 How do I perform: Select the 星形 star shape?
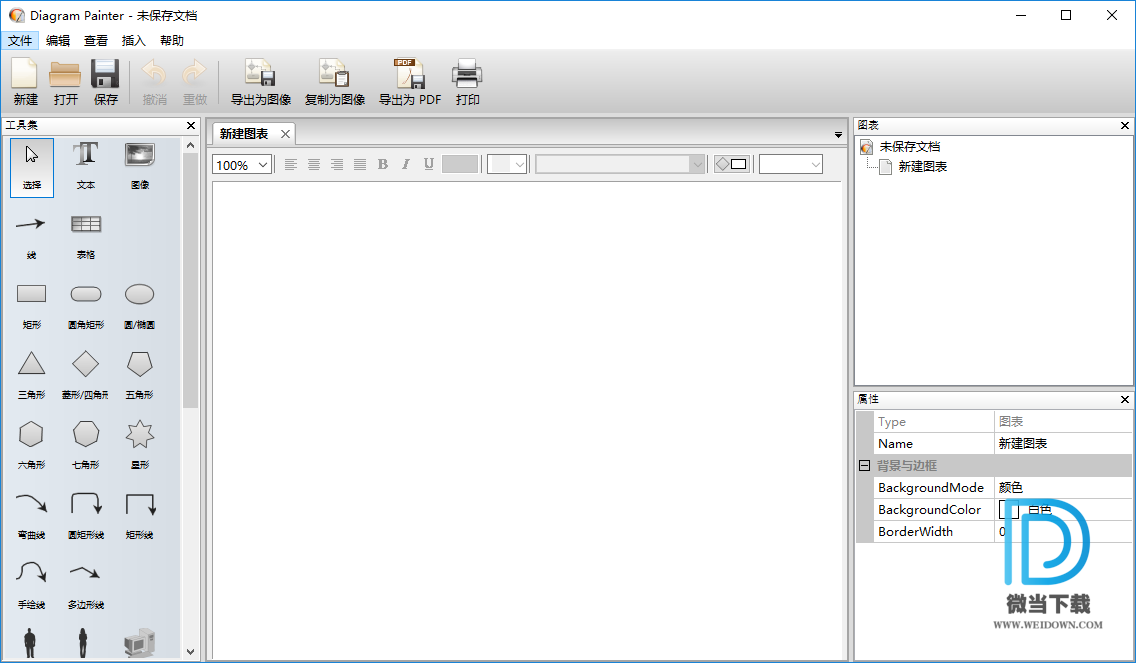139,444
